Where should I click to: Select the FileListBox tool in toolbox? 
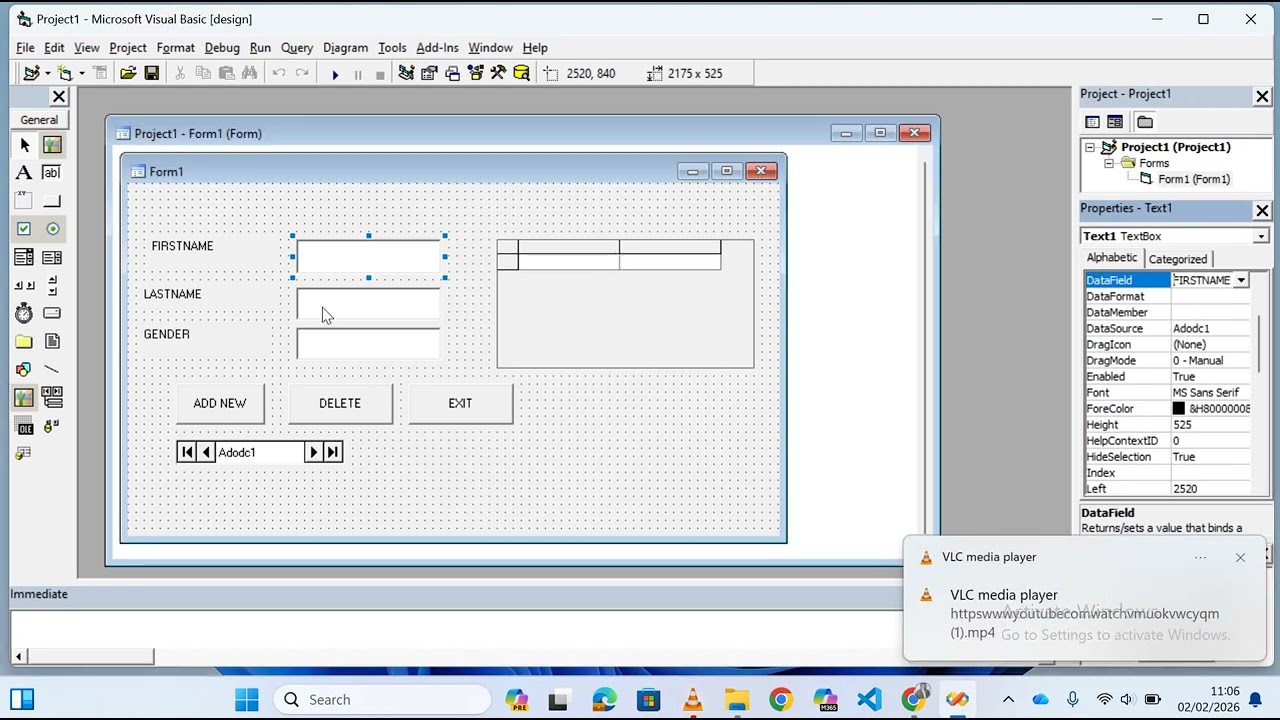[52, 341]
